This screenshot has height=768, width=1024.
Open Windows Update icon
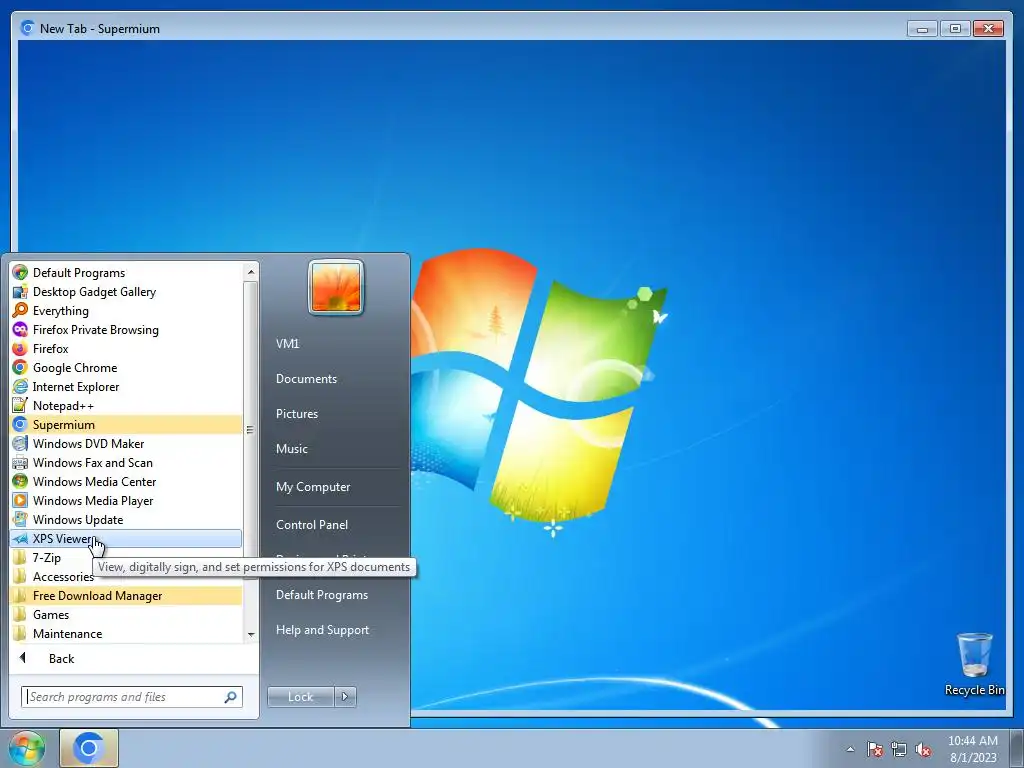tap(20, 519)
